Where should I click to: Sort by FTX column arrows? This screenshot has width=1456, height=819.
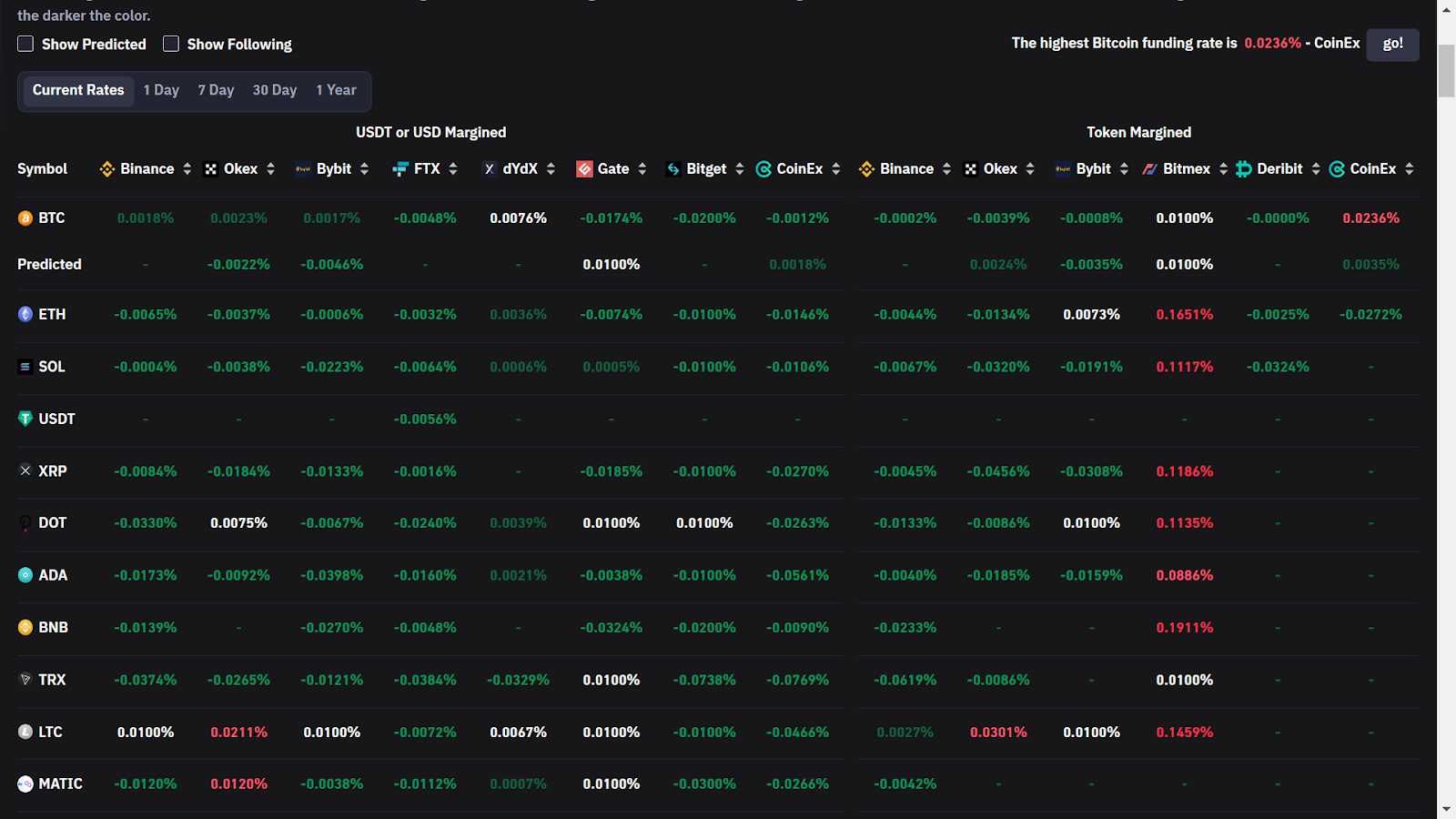tap(453, 169)
